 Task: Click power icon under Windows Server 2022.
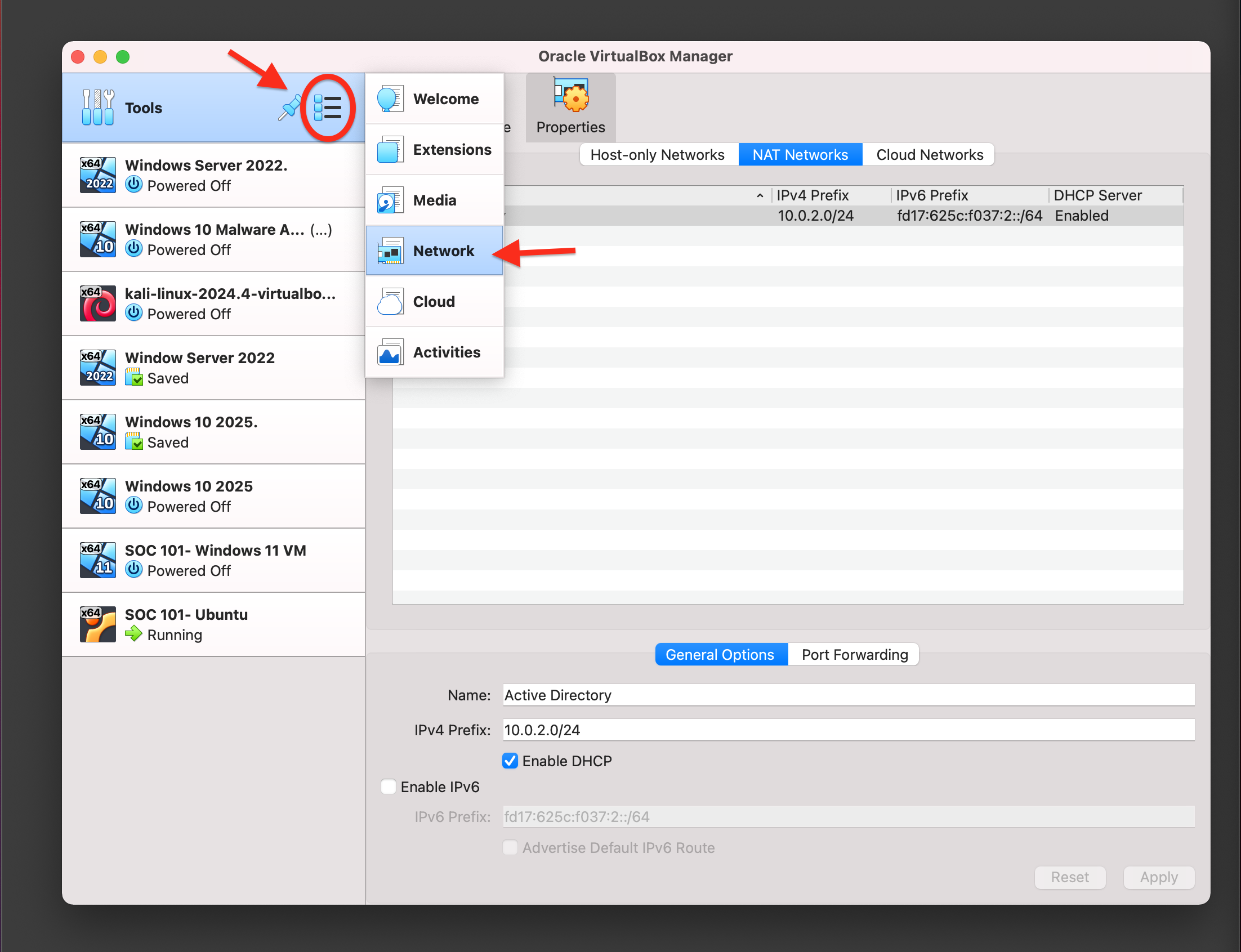134,185
